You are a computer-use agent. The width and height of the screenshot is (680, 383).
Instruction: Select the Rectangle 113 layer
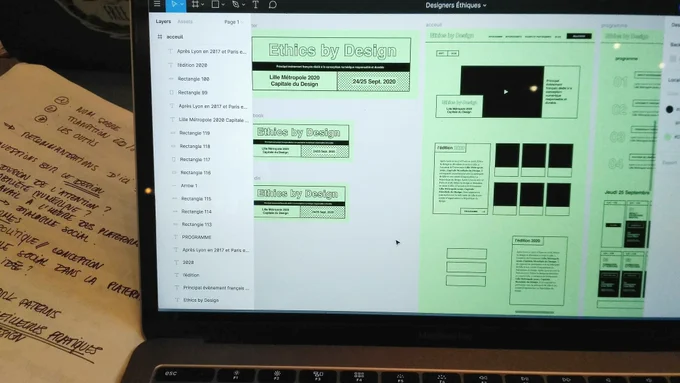197,224
